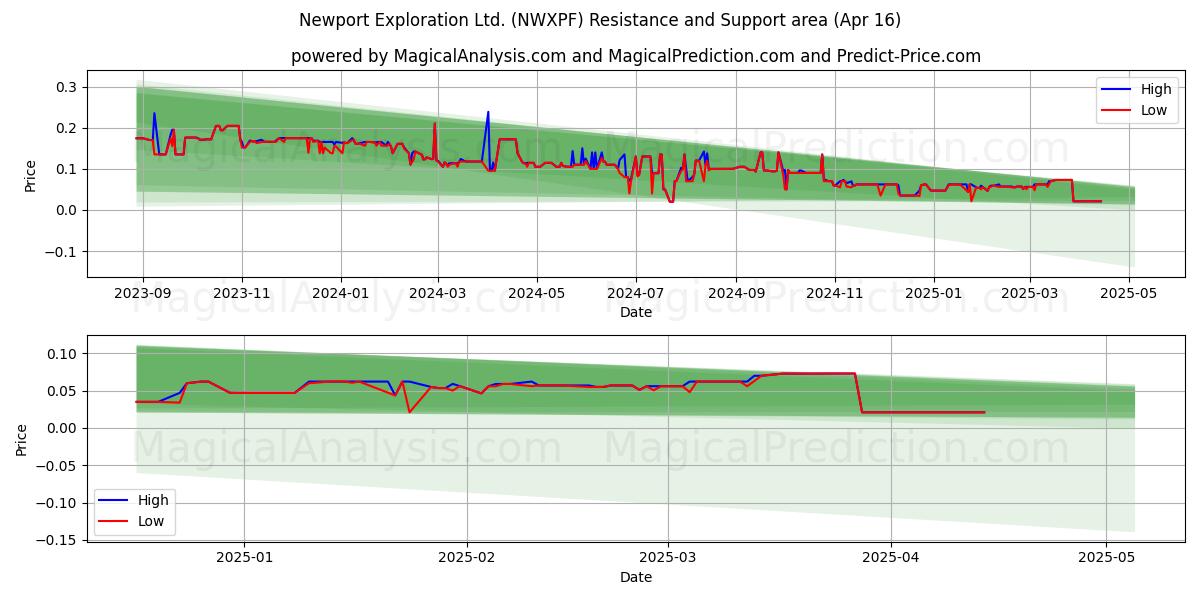
Task: Click the 0.00 price tick in bottom chart
Action: (x=64, y=428)
